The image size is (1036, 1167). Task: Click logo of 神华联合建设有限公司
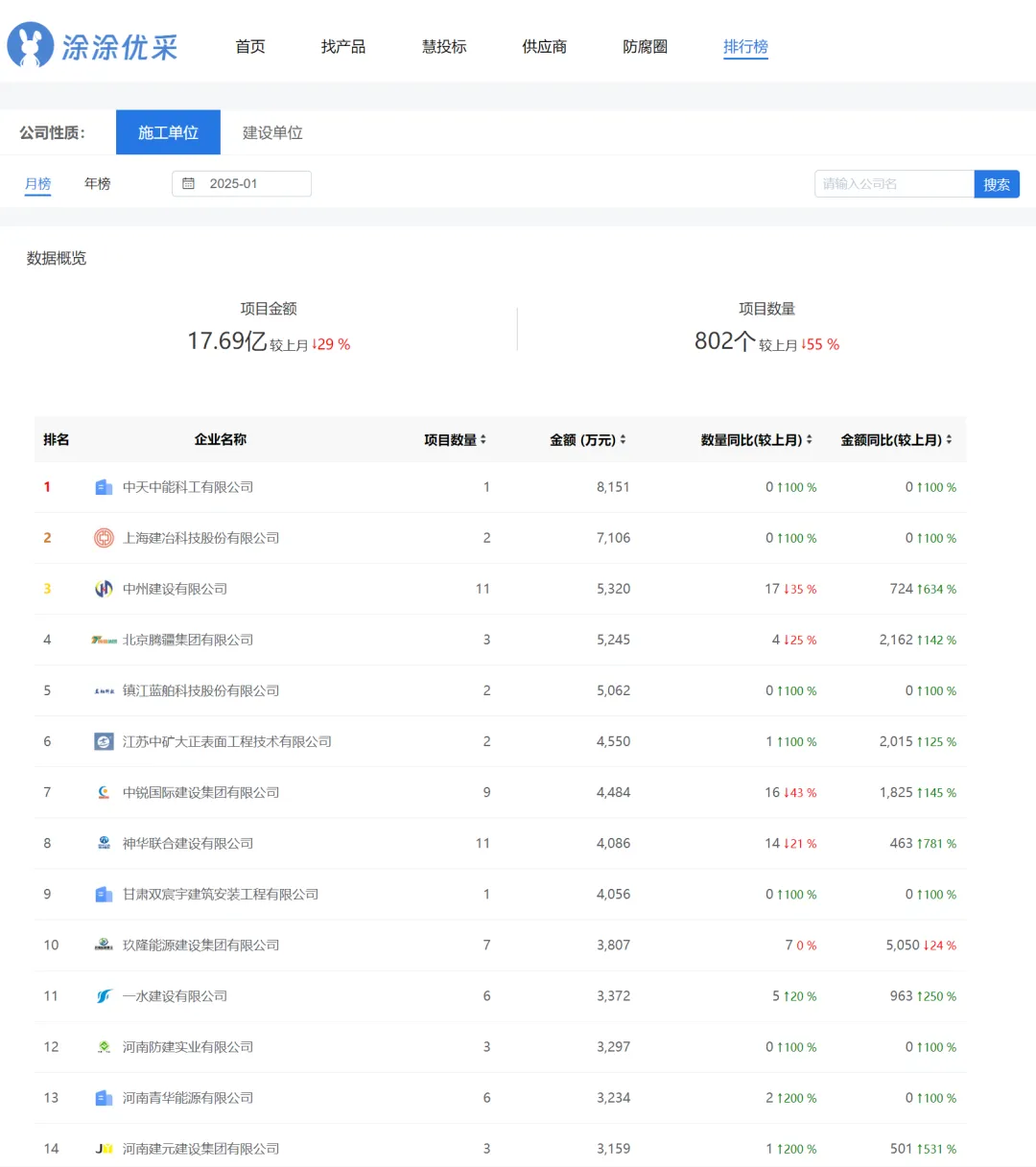104,843
